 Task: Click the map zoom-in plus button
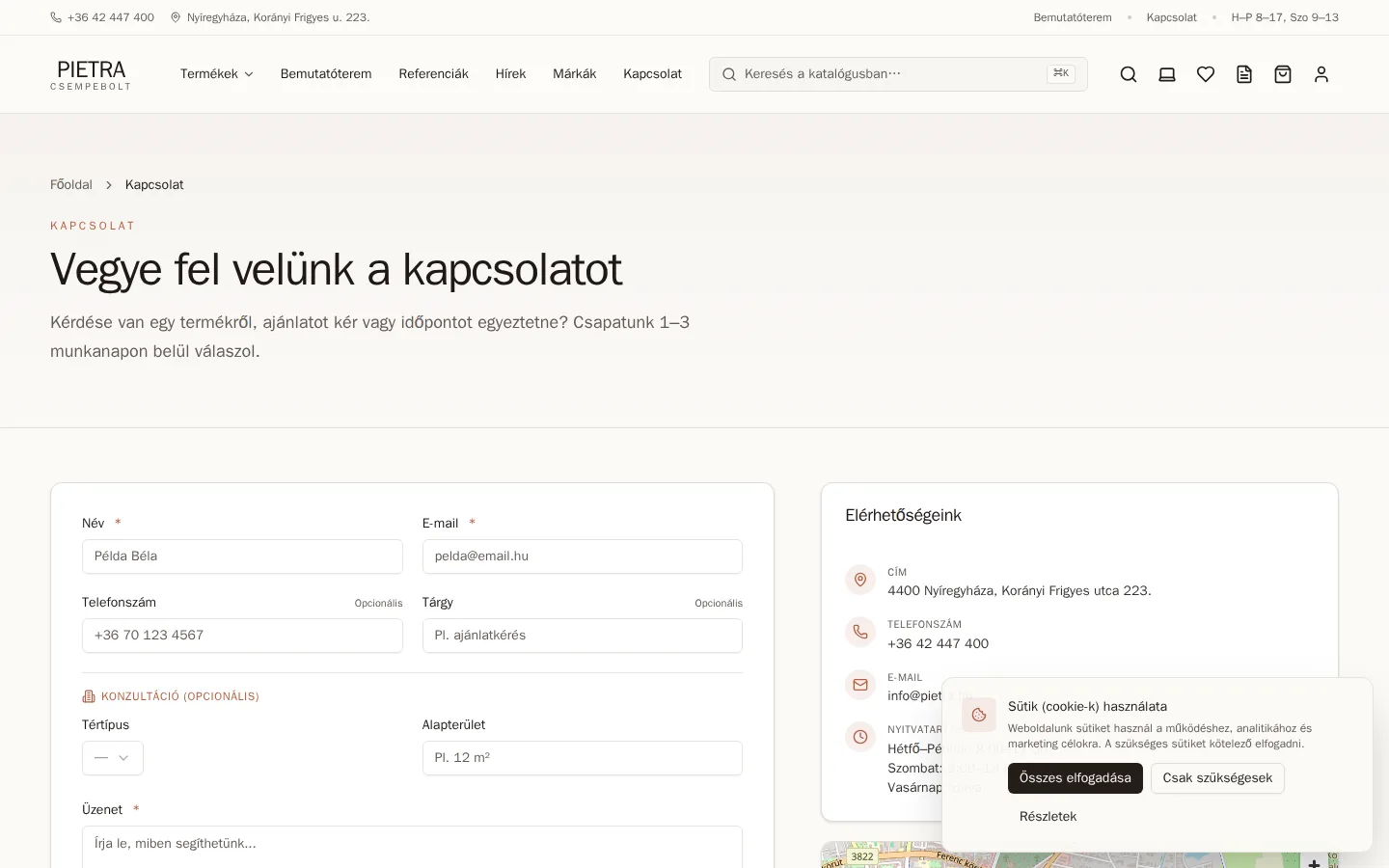1314,862
